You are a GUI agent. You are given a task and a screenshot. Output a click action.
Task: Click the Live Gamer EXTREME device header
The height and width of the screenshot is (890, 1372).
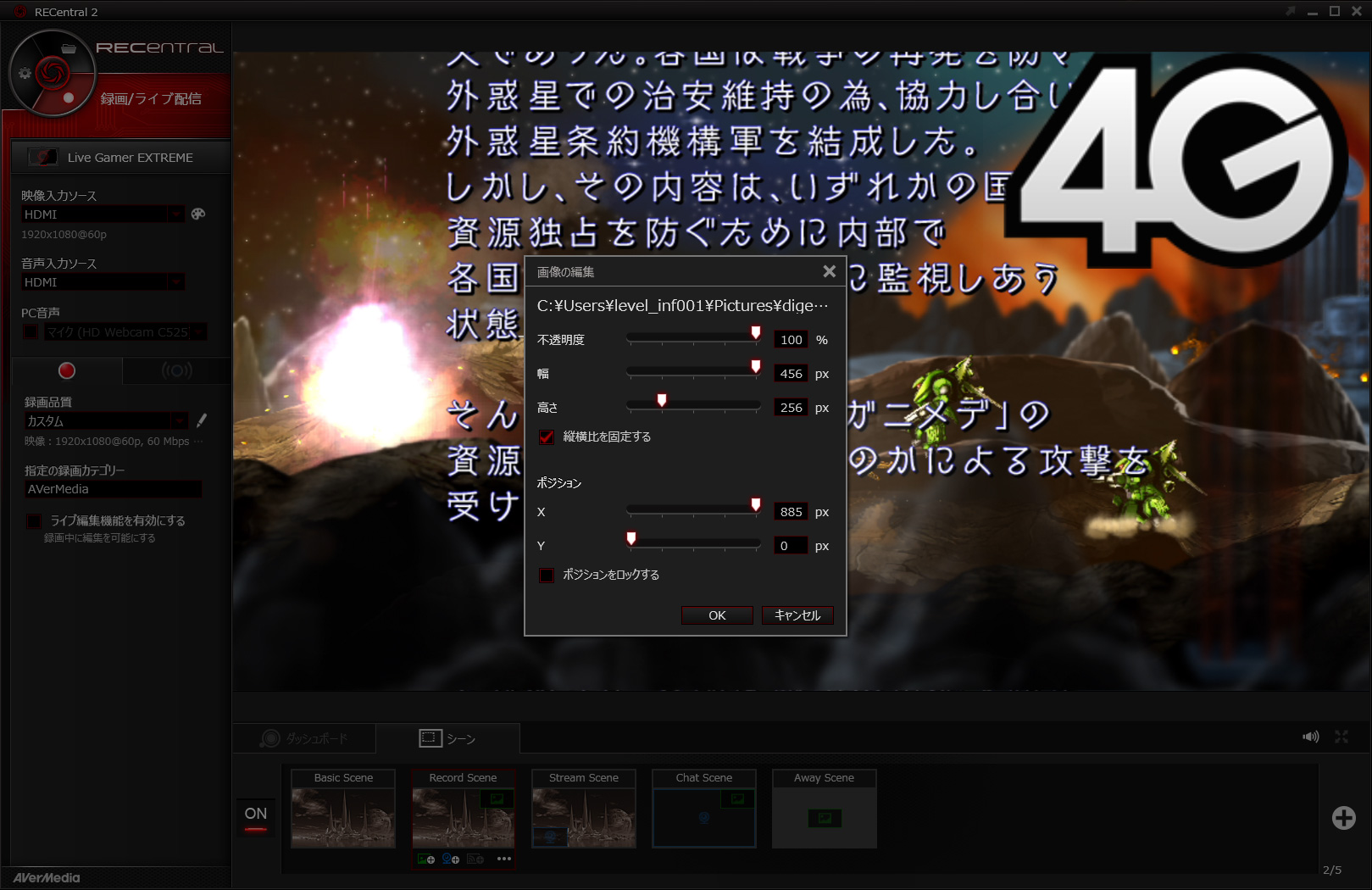click(120, 158)
